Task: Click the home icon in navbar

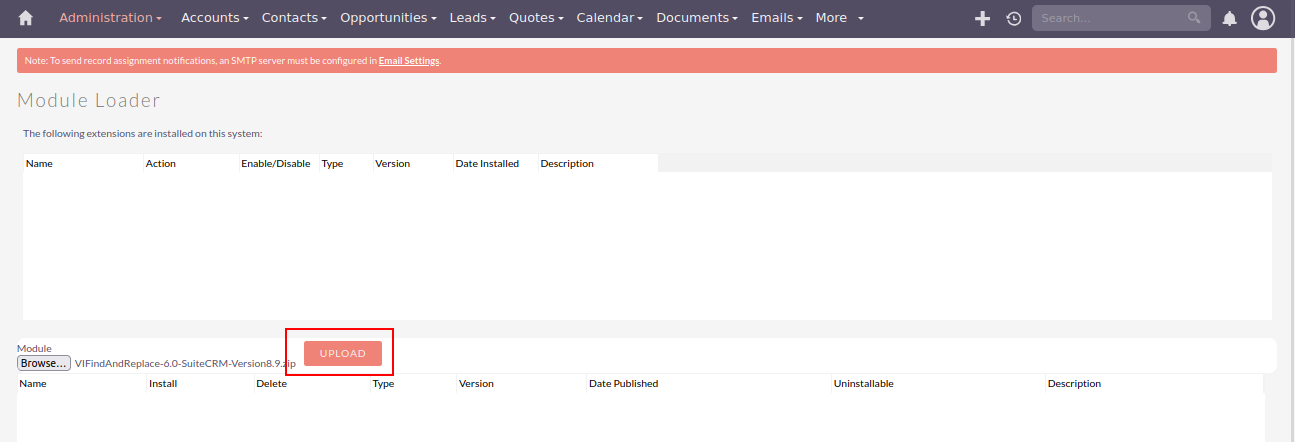Action: pos(26,18)
